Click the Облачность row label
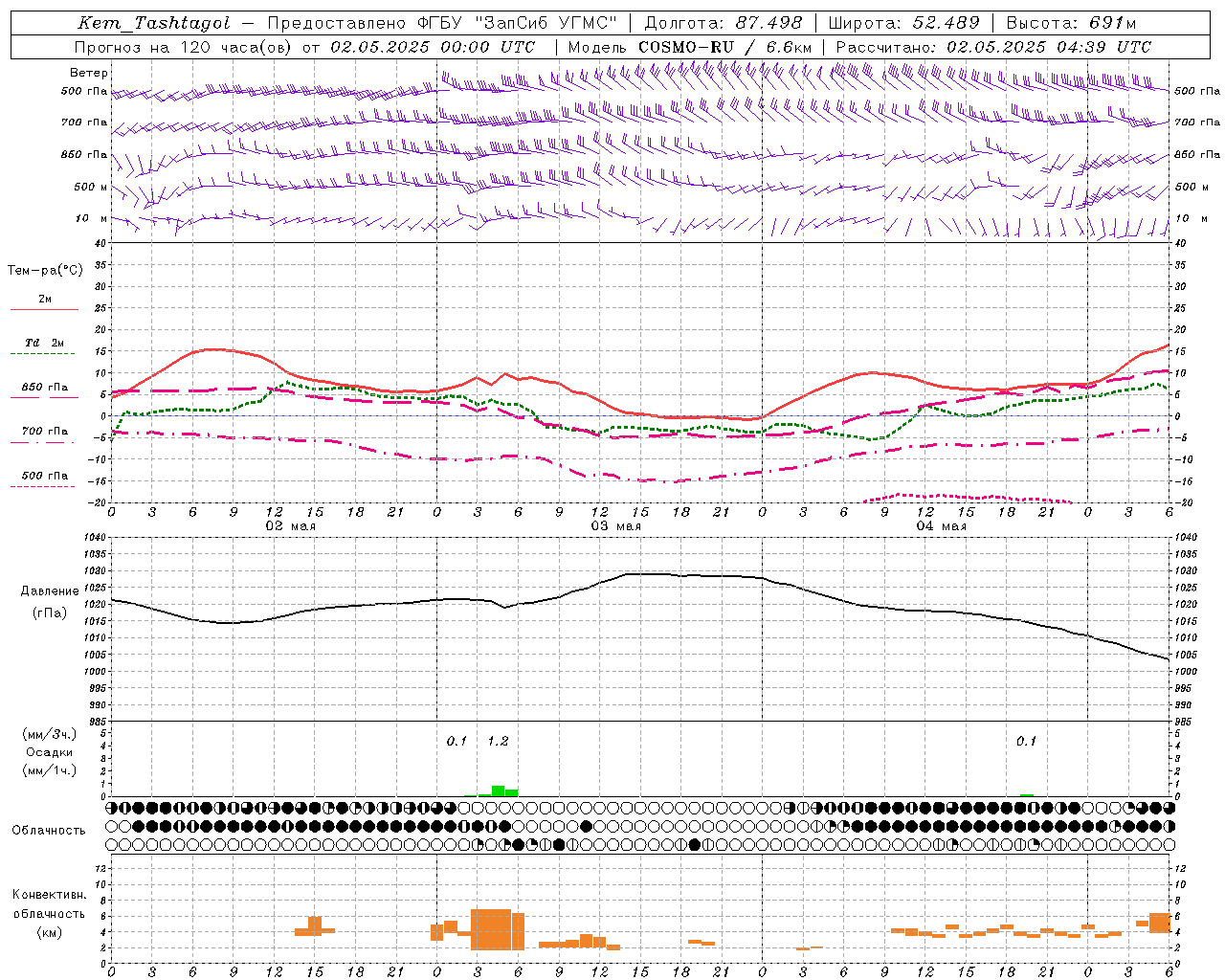 [49, 830]
